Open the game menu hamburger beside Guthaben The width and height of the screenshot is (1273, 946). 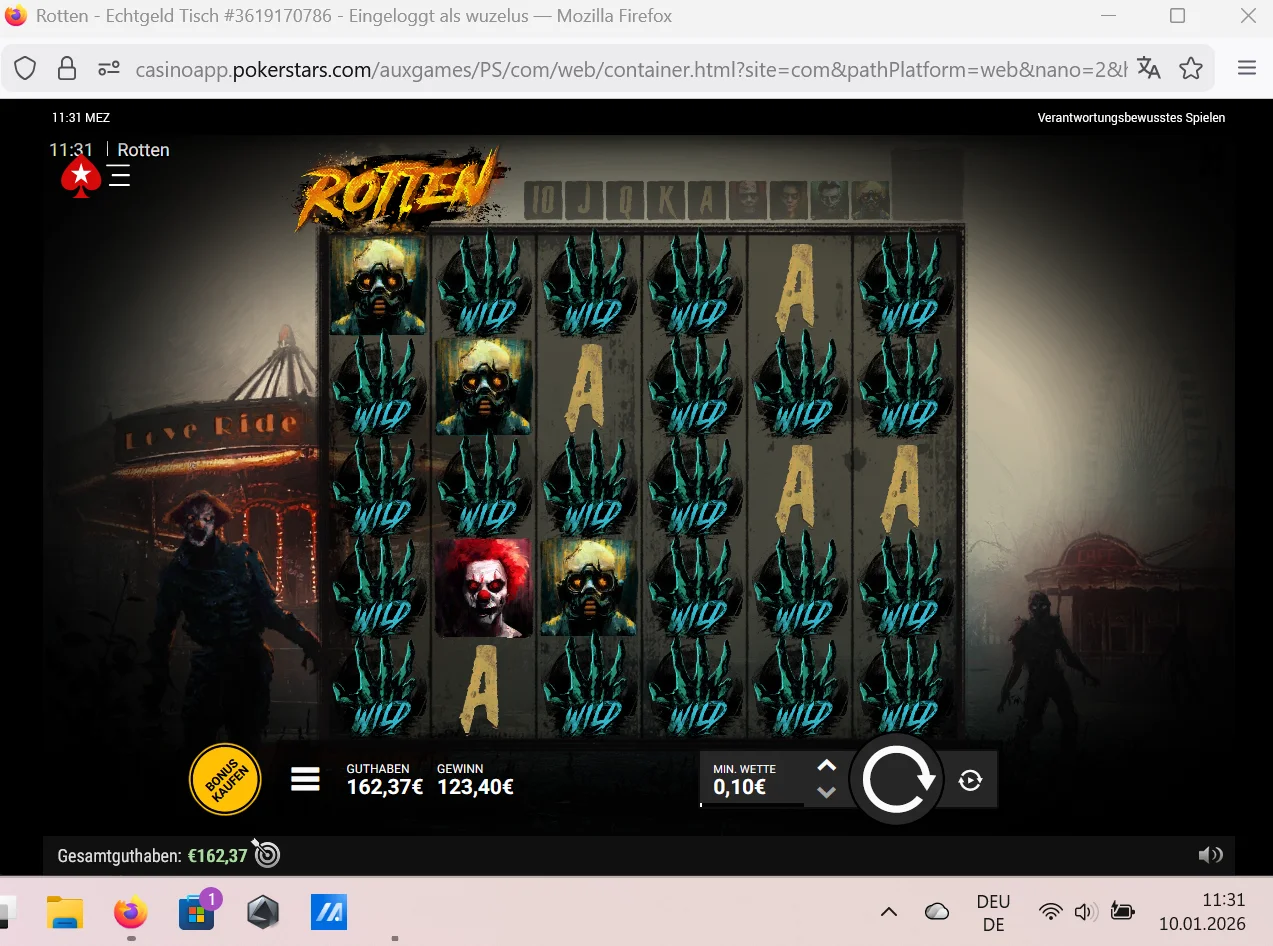click(305, 780)
